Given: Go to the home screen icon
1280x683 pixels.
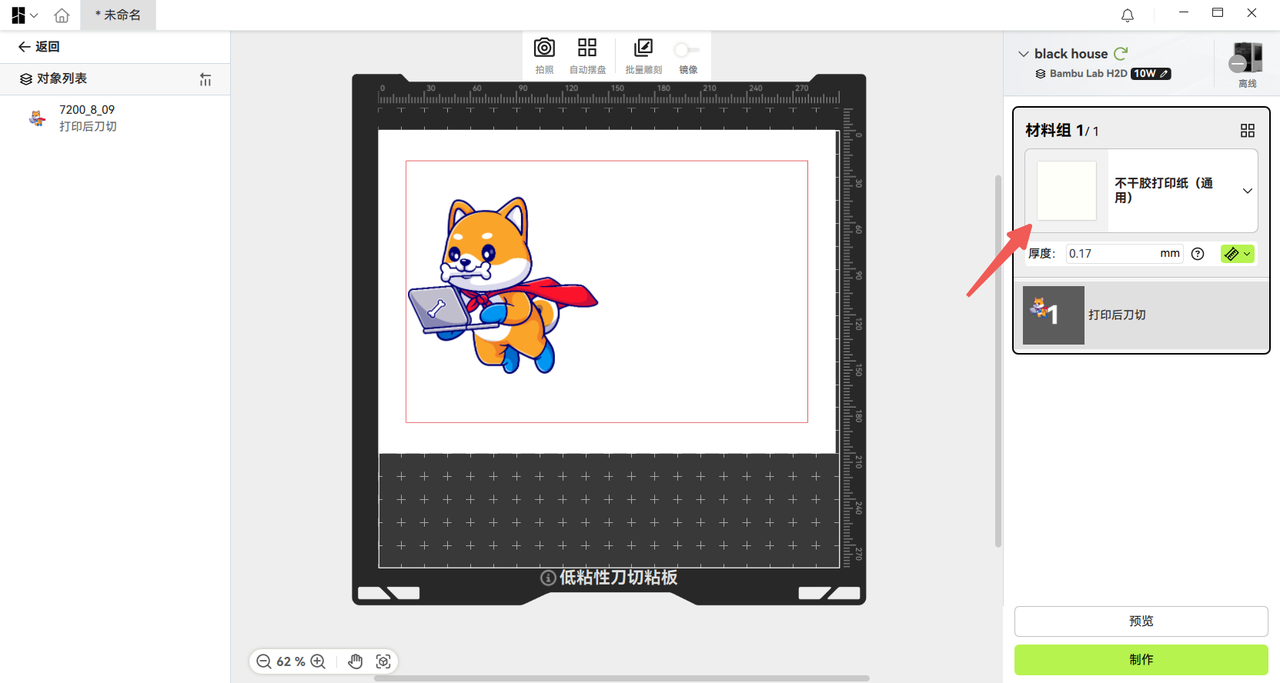Looking at the screenshot, I should click(x=62, y=15).
